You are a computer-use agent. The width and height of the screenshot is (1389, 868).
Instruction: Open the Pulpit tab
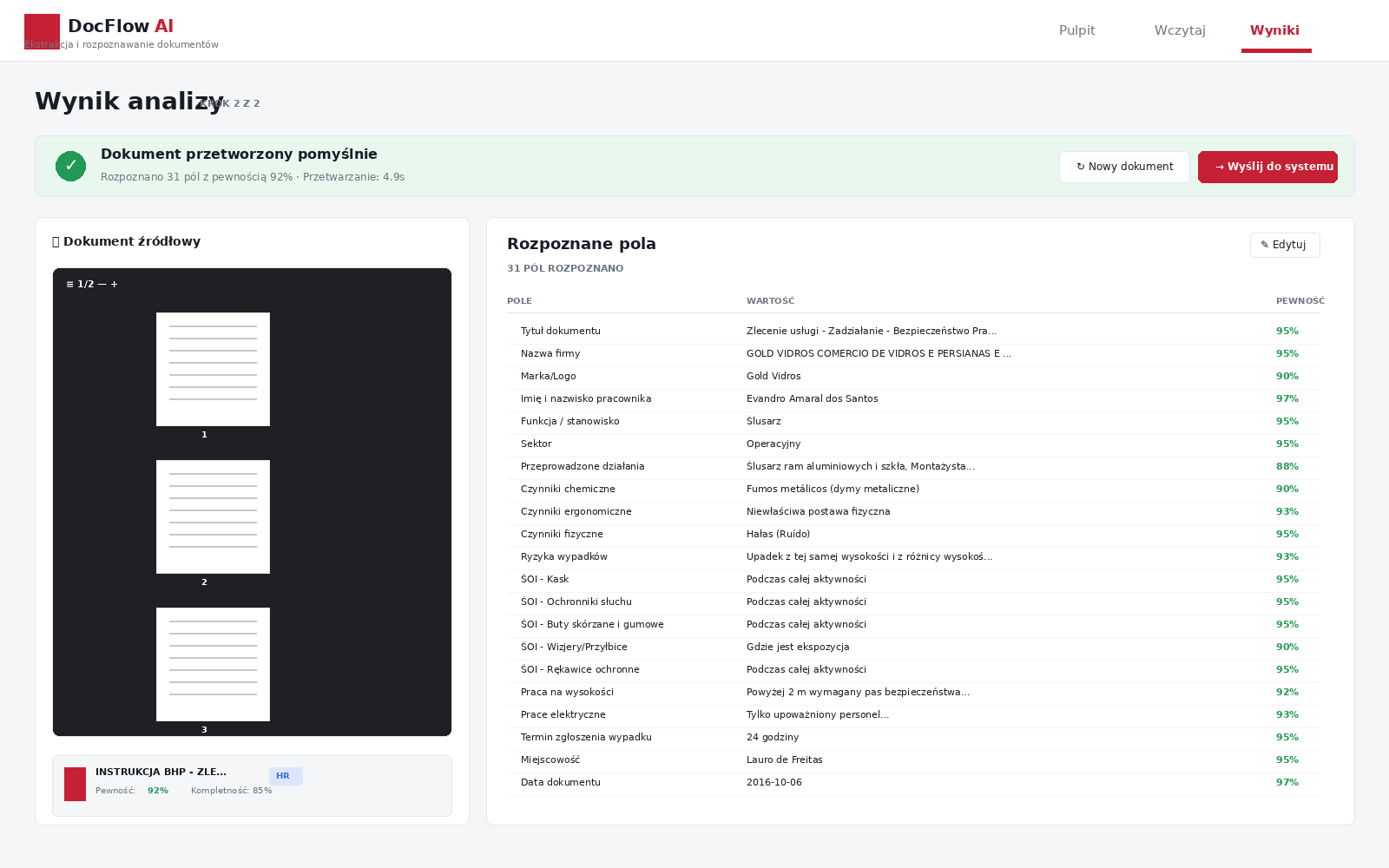point(1076,30)
